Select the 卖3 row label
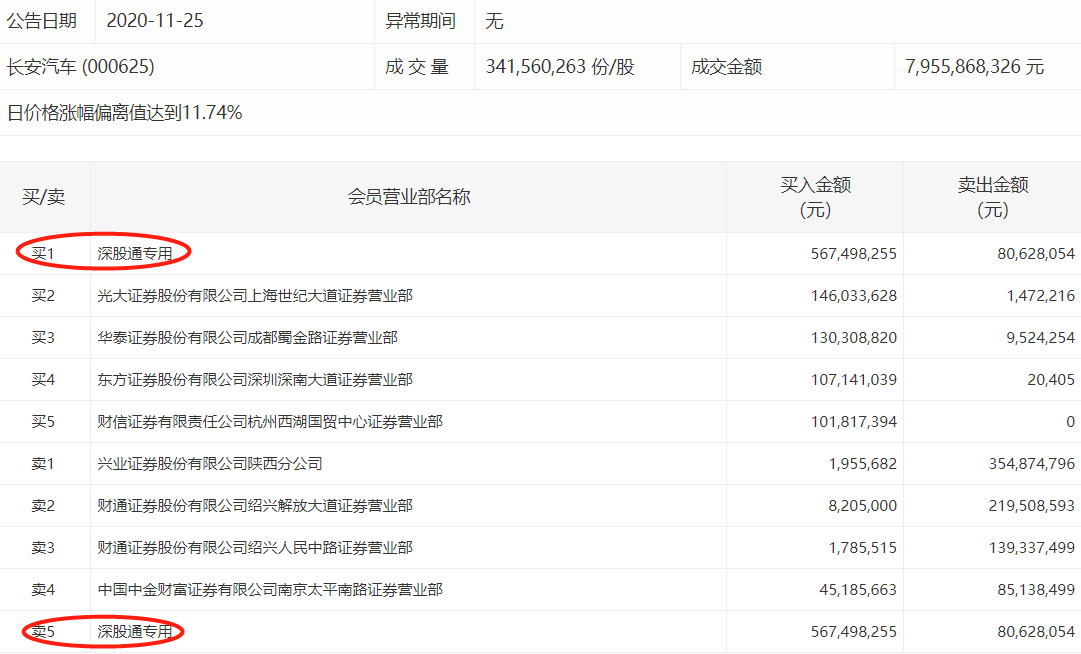1081x654 pixels. click(43, 548)
